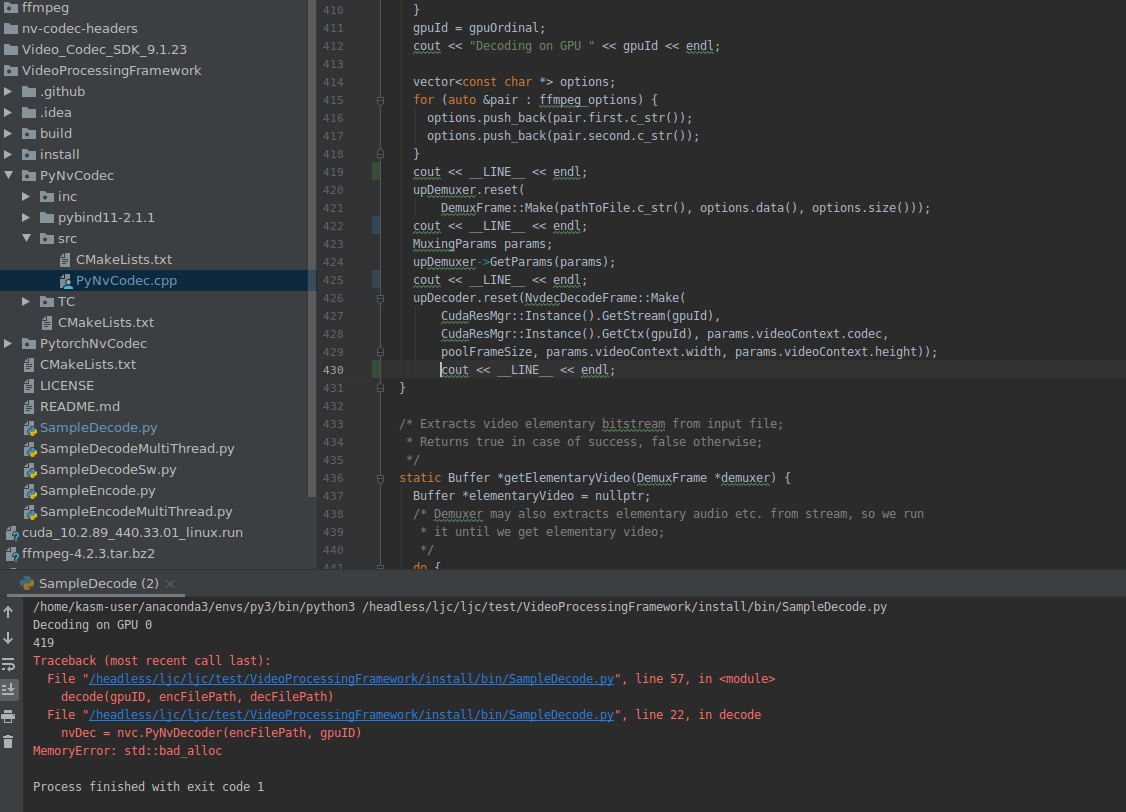Collapse the PyNvCodec project folder
The width and height of the screenshot is (1126, 812).
tap(10, 175)
